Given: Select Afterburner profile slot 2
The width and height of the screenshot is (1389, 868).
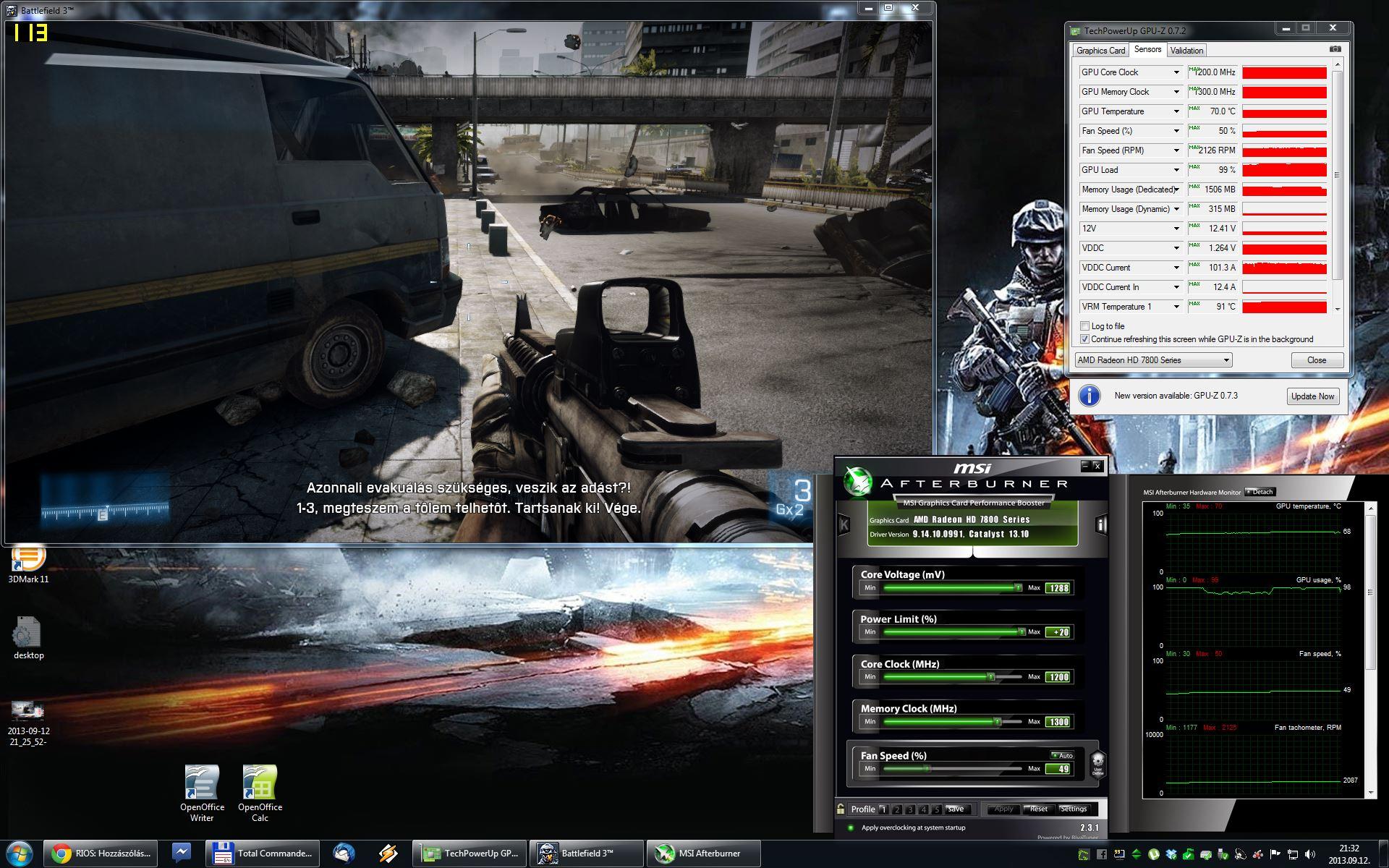Looking at the screenshot, I should pyautogui.click(x=897, y=809).
